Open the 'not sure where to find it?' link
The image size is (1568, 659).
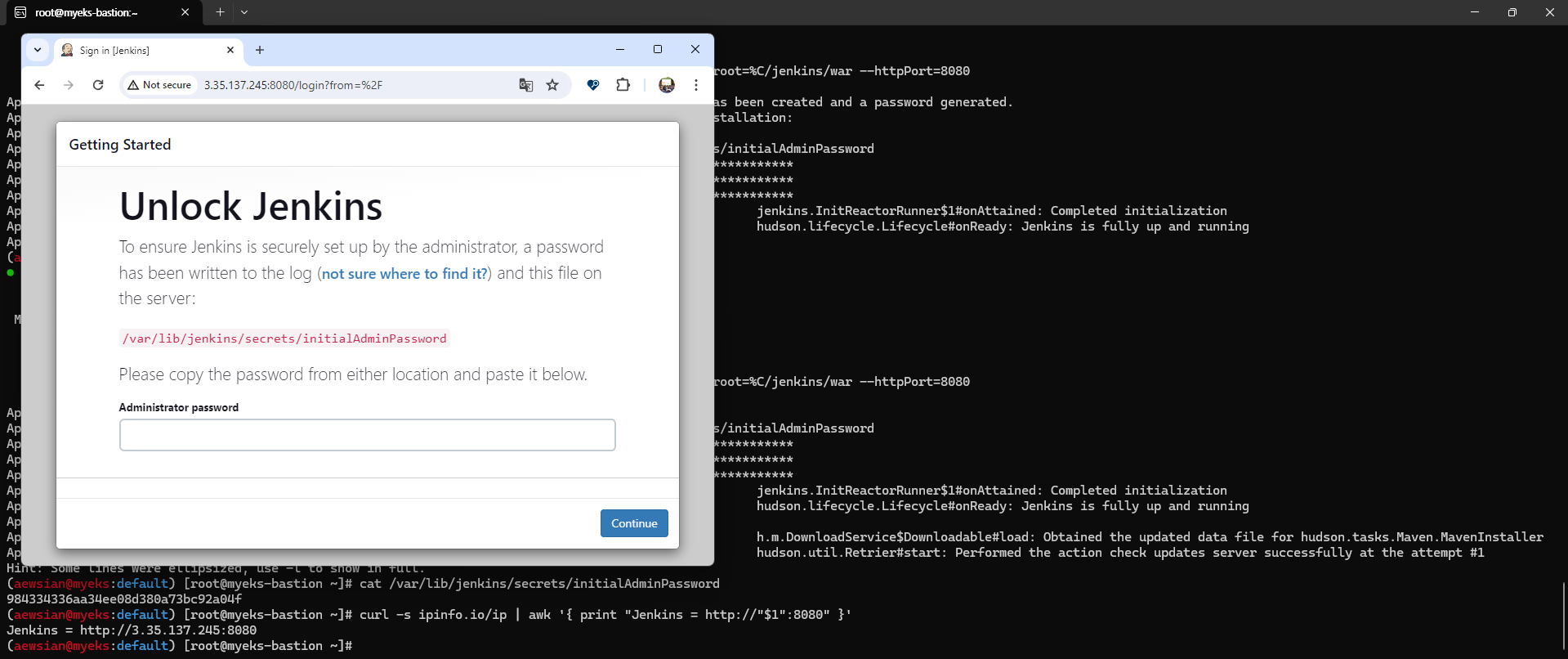(404, 274)
